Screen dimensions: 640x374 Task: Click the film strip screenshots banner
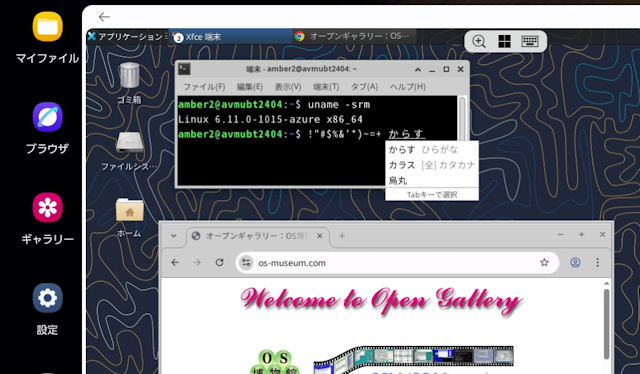[x=413, y=360]
